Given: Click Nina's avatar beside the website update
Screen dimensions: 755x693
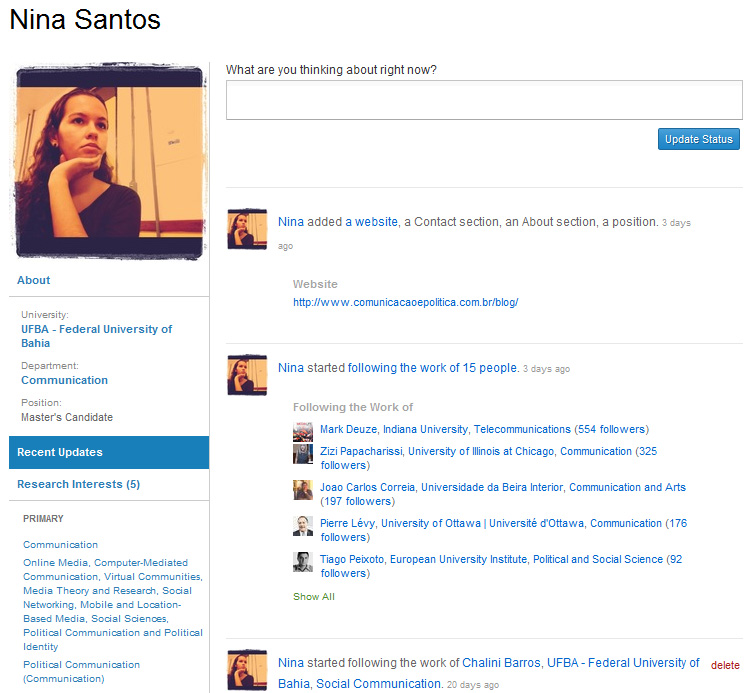Looking at the screenshot, I should [x=247, y=229].
